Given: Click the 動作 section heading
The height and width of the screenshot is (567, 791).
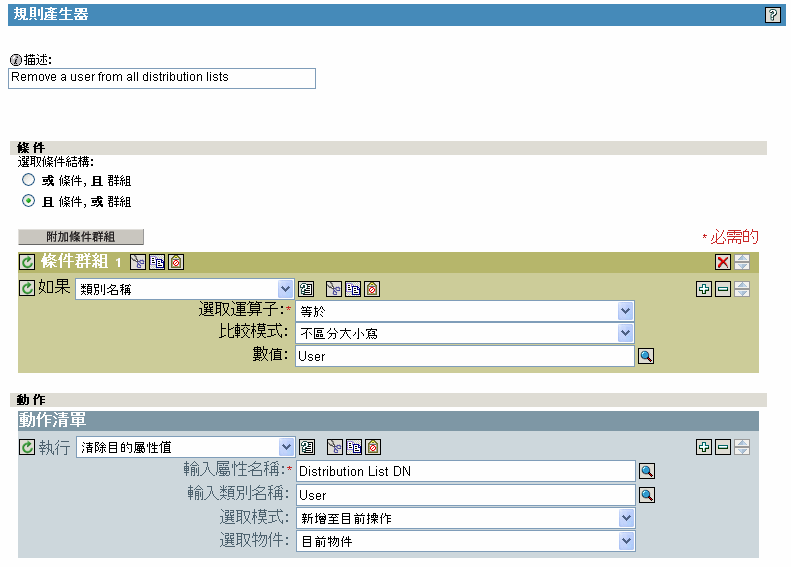Looking at the screenshot, I should 31,400.
